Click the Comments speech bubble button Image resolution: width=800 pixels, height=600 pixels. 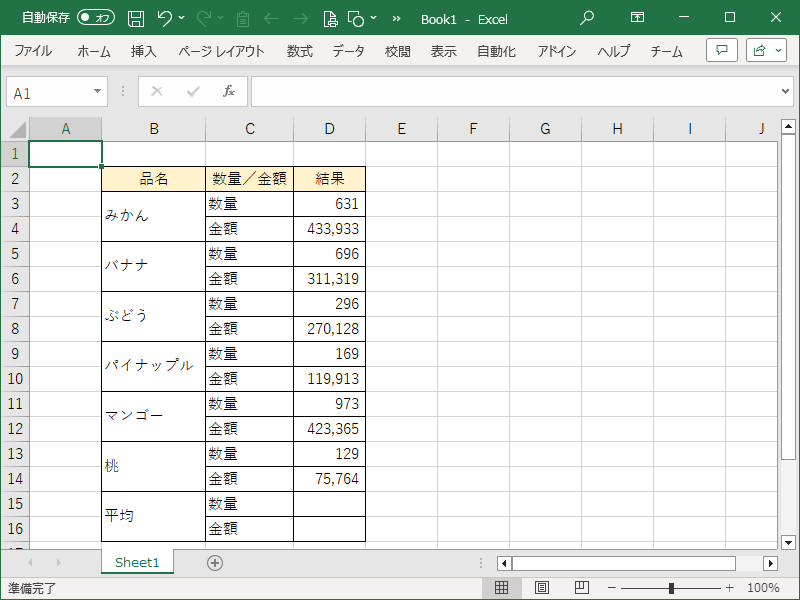721,50
